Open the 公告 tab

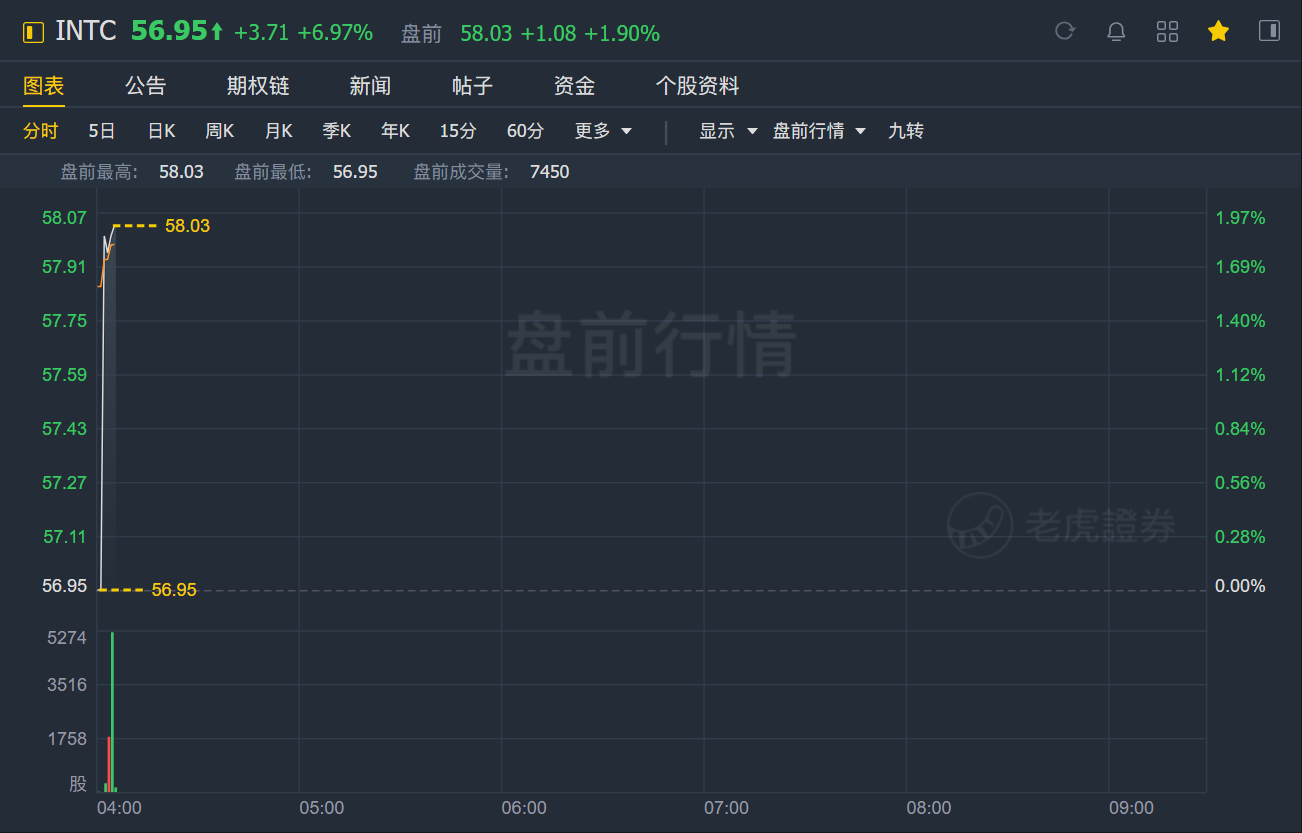146,86
